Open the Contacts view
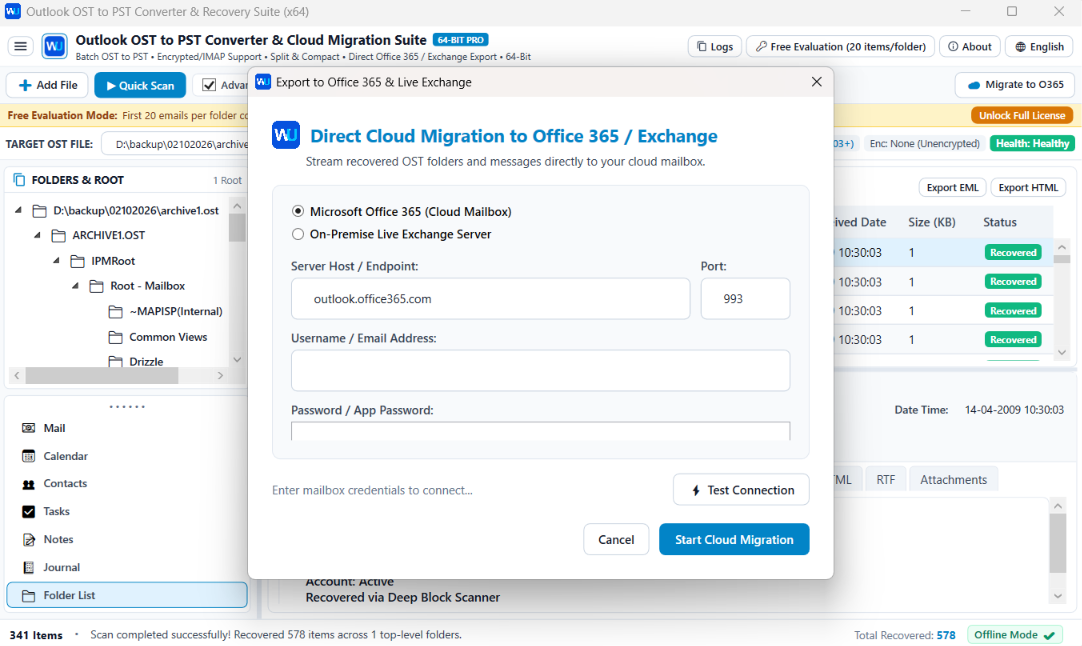This screenshot has width=1082, height=646. point(65,483)
